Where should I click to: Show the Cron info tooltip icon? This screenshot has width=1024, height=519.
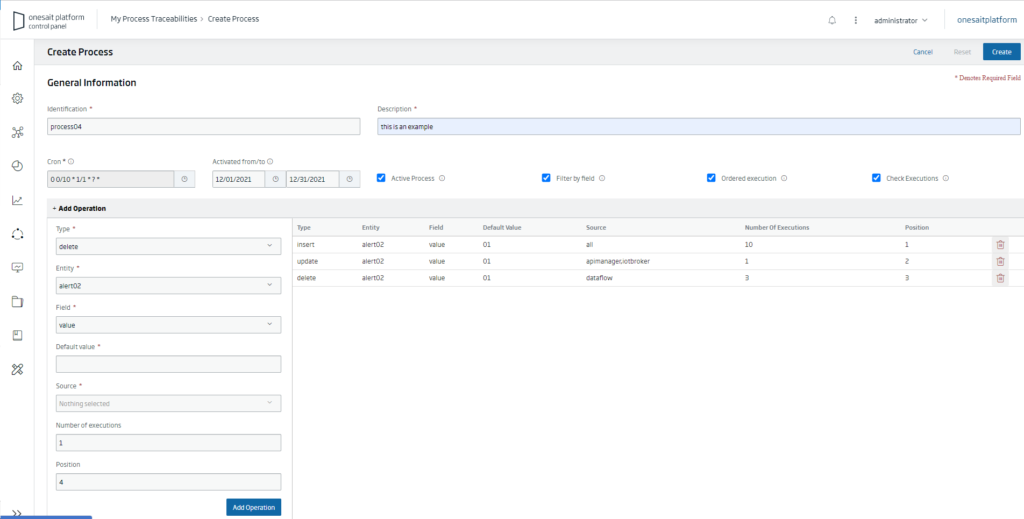pyautogui.click(x=71, y=161)
